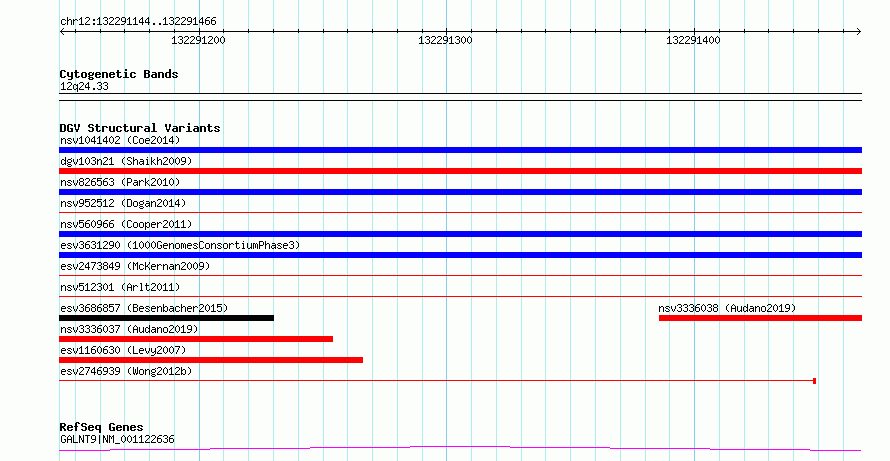The width and height of the screenshot is (890, 461).
Task: Click the RefSeq Genes track heading
Action: coord(101,427)
